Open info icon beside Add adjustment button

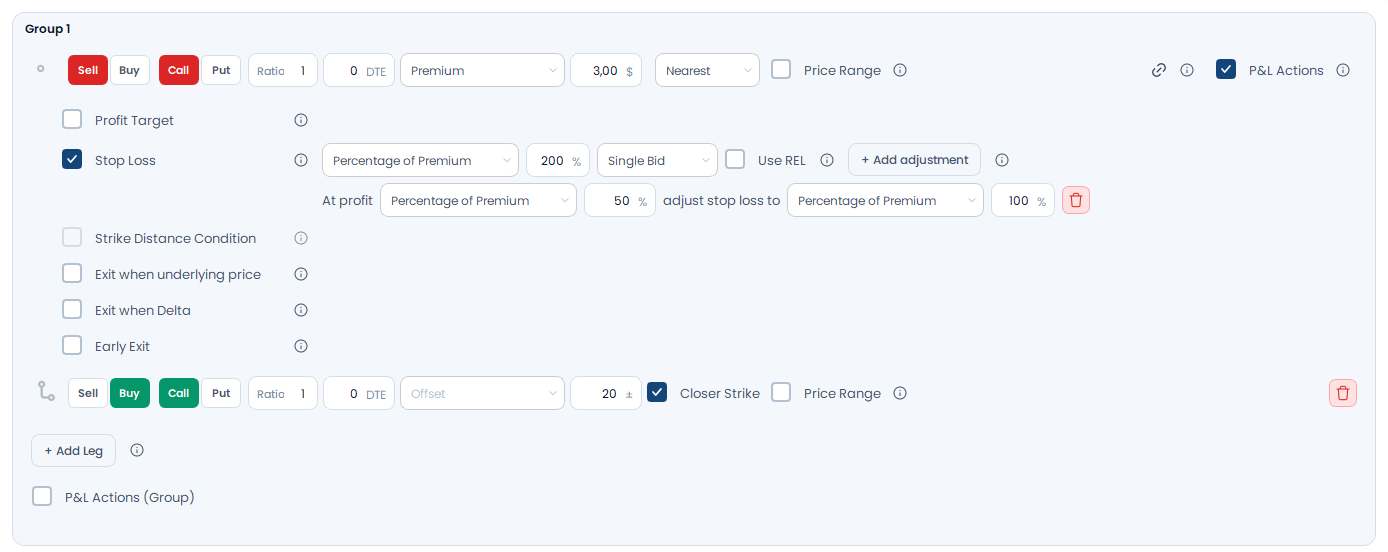point(1002,160)
